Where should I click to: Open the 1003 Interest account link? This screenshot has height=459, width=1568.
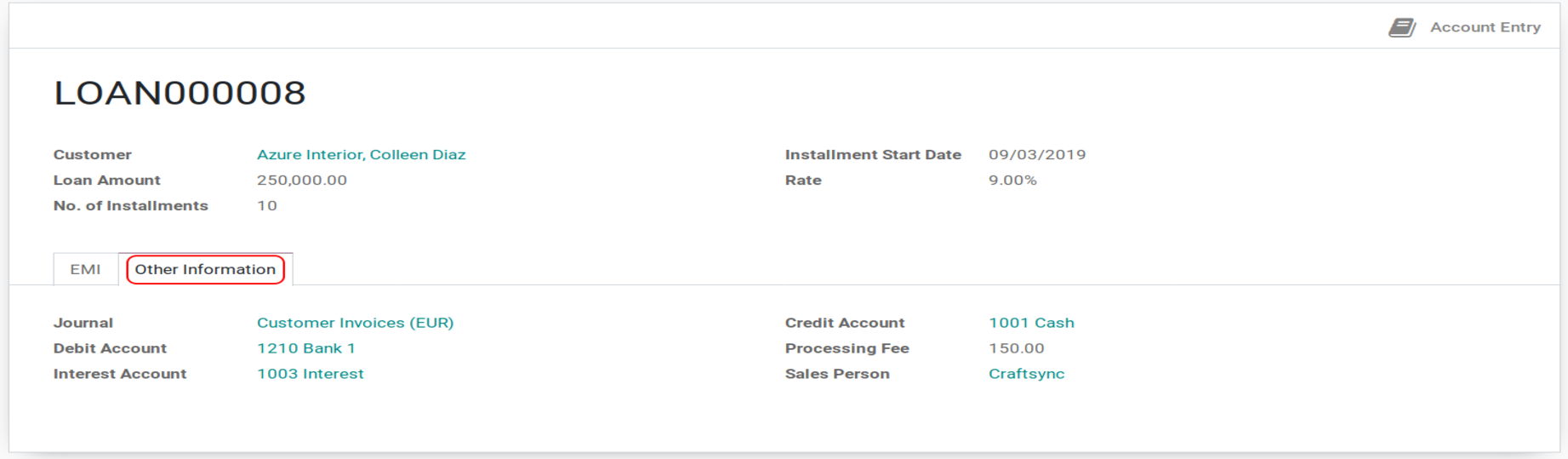click(x=310, y=374)
